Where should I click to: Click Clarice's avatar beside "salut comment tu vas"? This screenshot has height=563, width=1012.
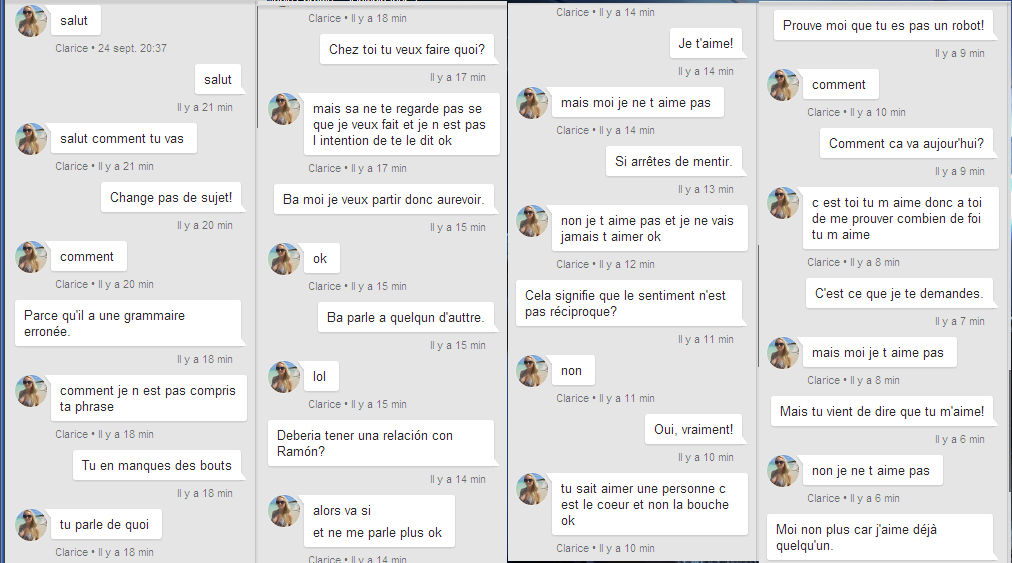[31, 139]
